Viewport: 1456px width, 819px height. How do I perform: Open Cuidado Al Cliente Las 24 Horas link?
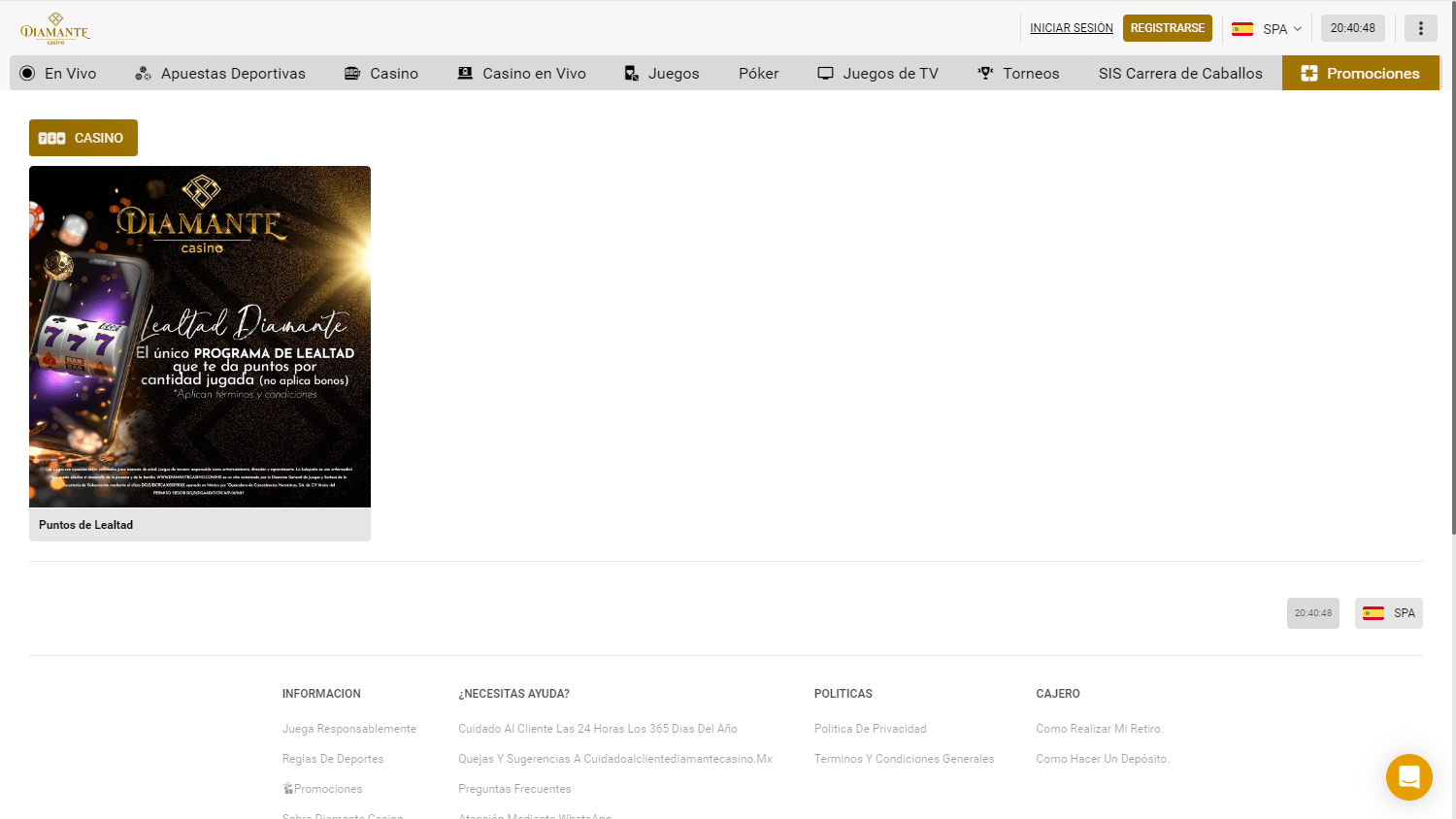(x=598, y=729)
